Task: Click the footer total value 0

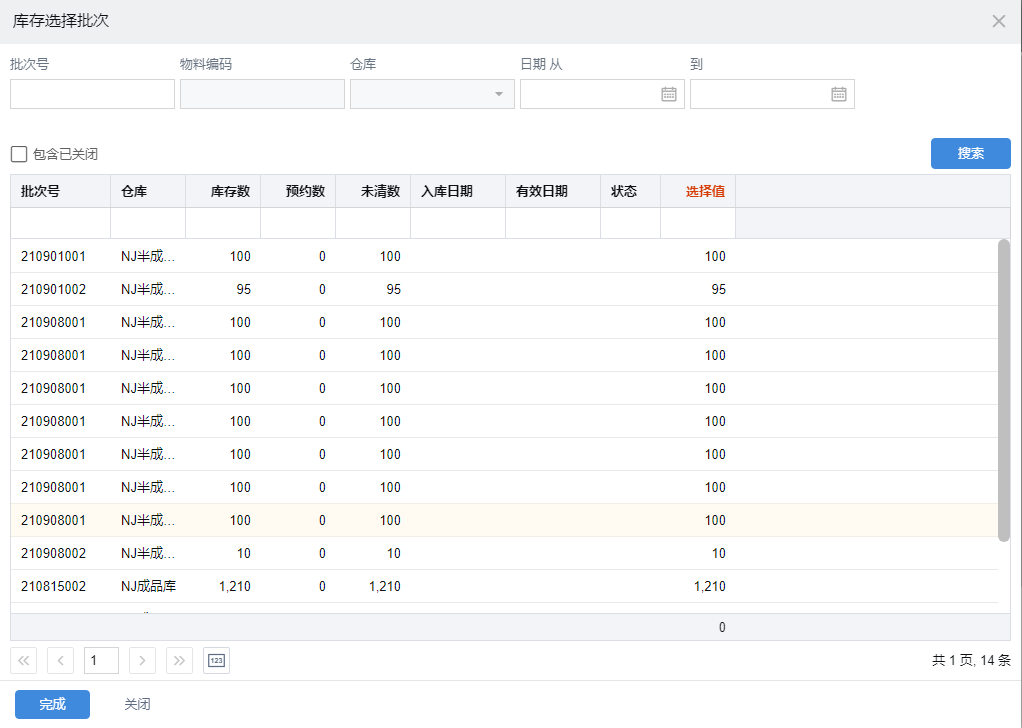Action: point(722,627)
